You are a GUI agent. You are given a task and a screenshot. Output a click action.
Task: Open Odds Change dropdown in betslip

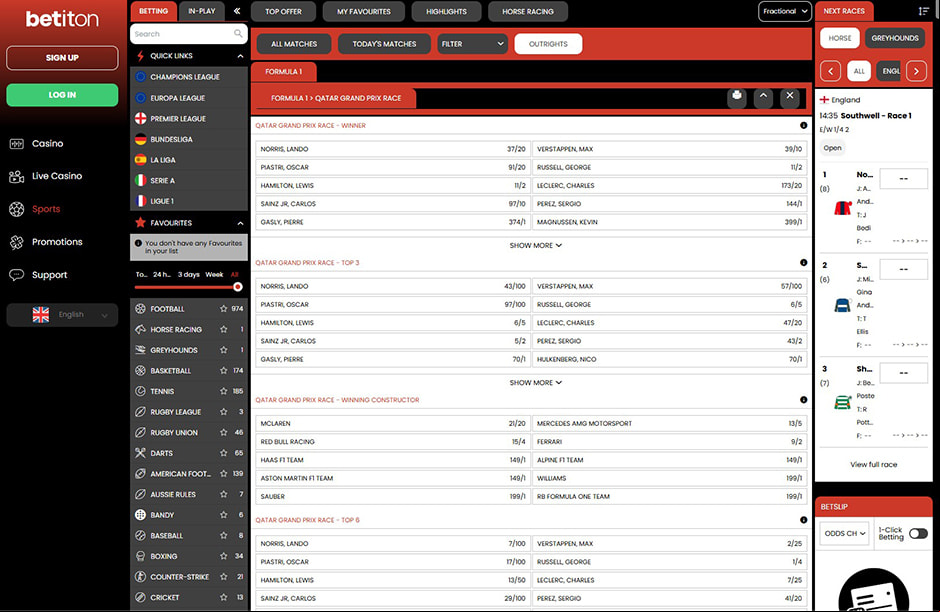pos(844,533)
